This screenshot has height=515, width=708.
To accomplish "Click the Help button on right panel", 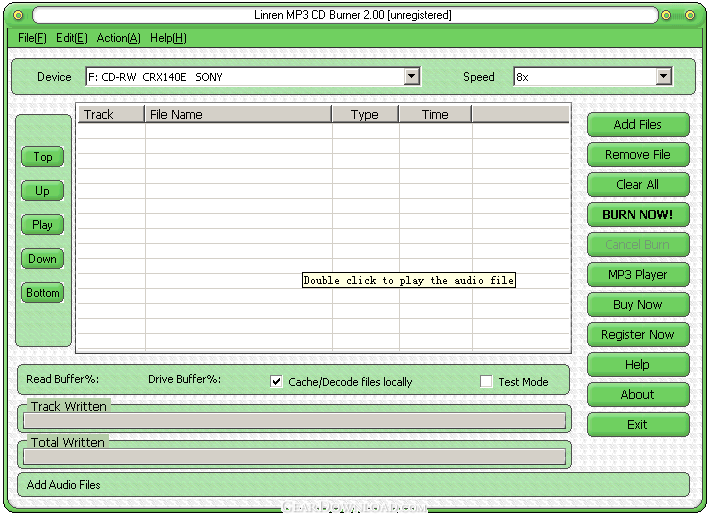I will pos(638,364).
